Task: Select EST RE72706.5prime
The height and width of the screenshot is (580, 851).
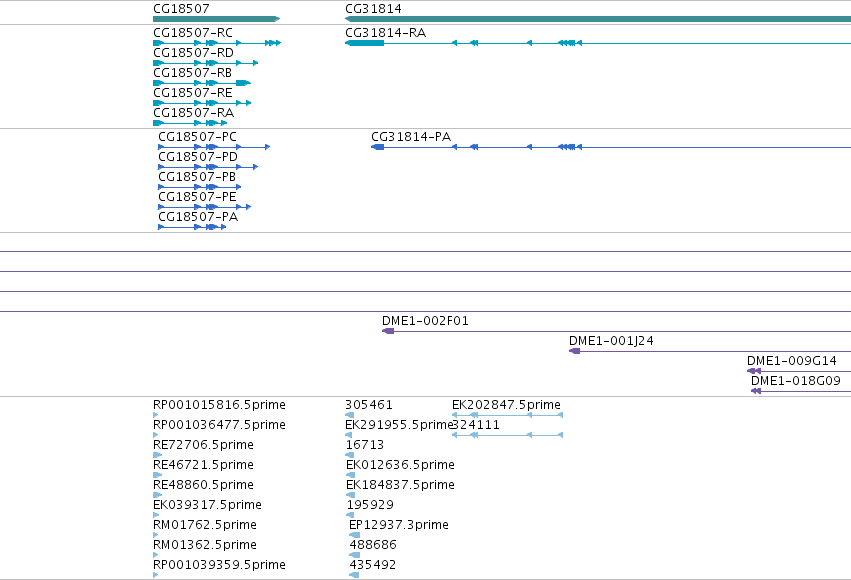Action: [204, 445]
